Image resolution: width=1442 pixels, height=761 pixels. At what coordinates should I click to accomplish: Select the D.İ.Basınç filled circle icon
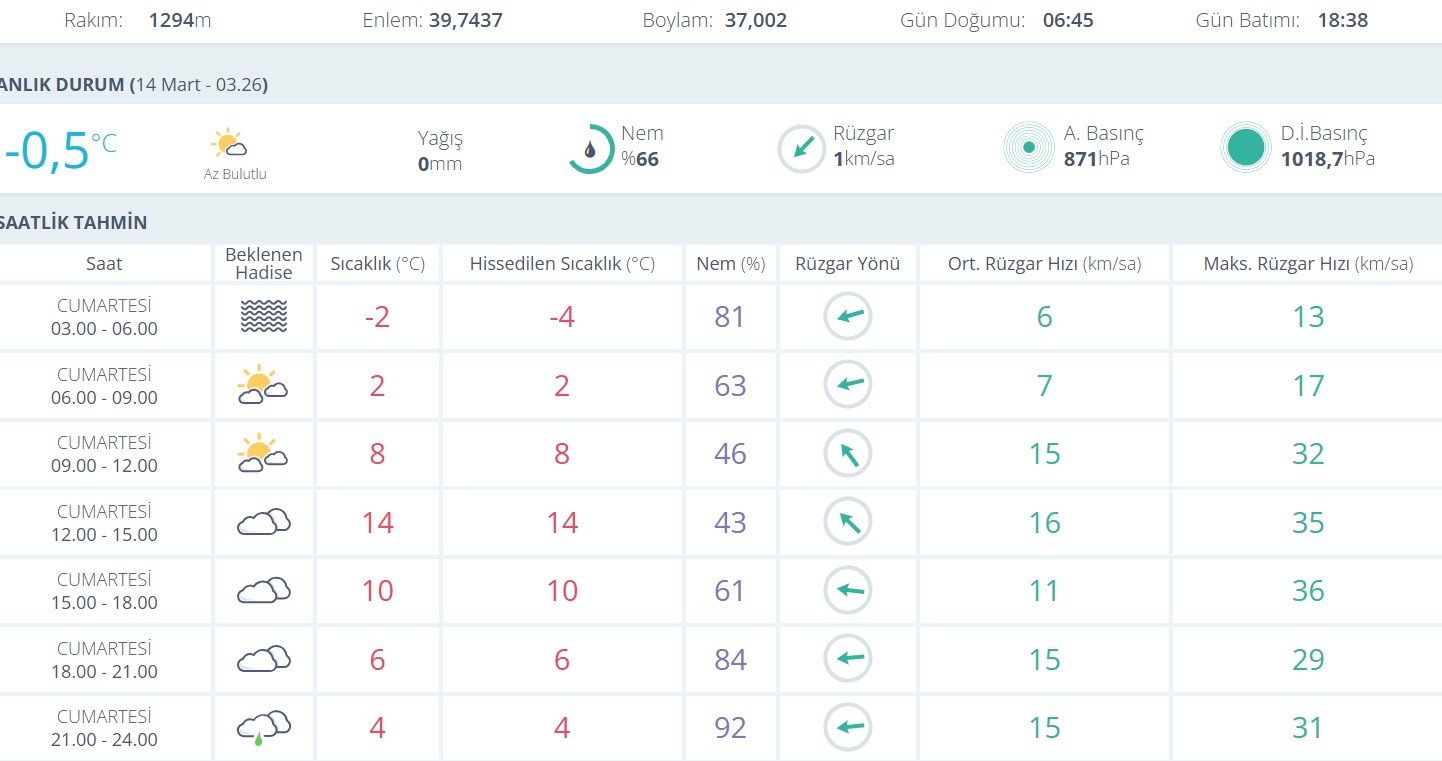(1246, 148)
